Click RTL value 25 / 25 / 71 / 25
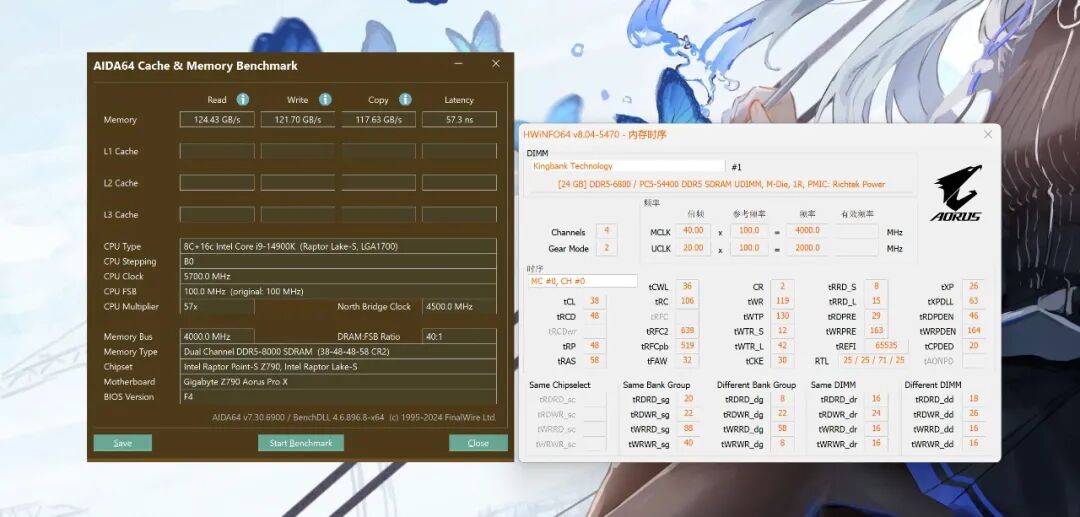 pos(873,360)
